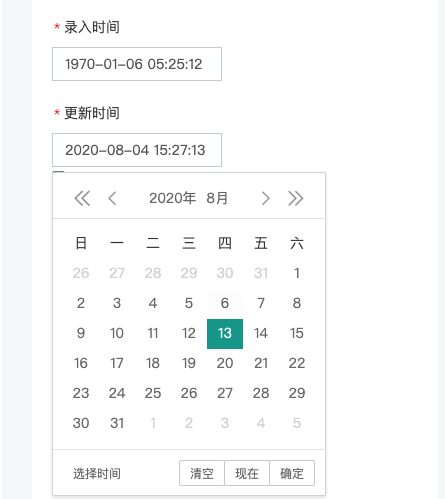Jump to next year with double-right arrow
The height and width of the screenshot is (499, 445).
(296, 199)
